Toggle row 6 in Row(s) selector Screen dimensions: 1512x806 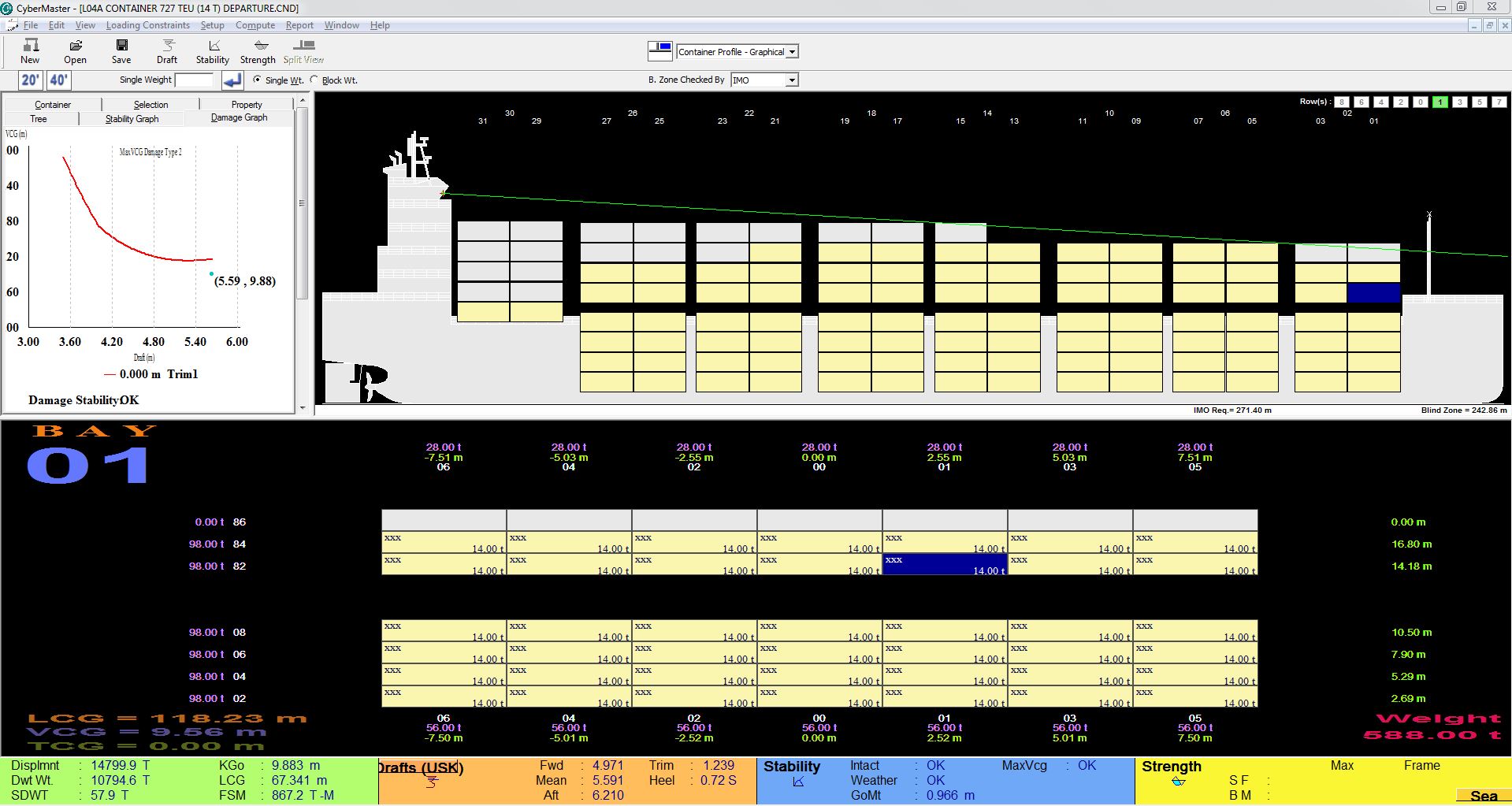(x=1361, y=102)
